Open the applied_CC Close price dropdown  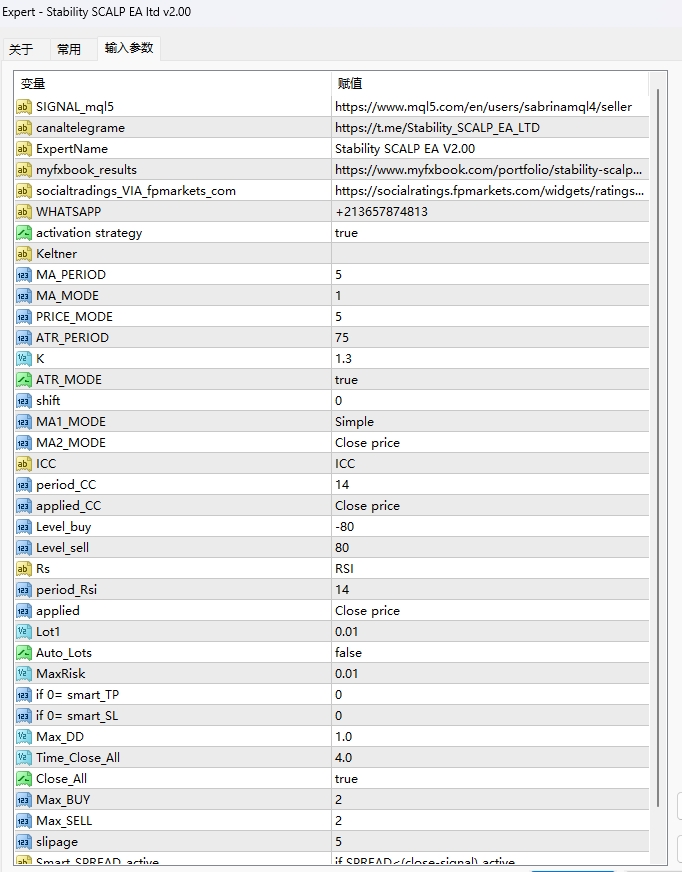488,506
